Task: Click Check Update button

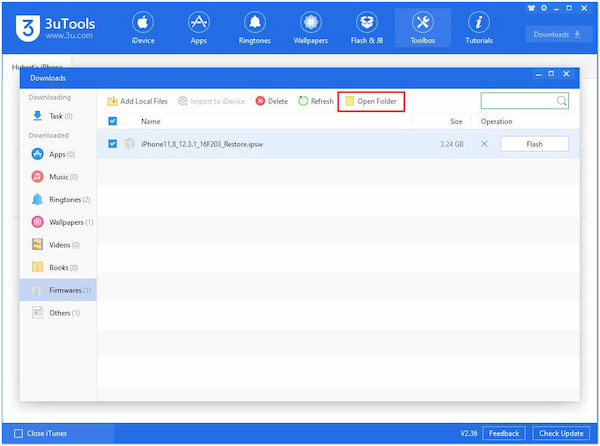Action: 561,433
